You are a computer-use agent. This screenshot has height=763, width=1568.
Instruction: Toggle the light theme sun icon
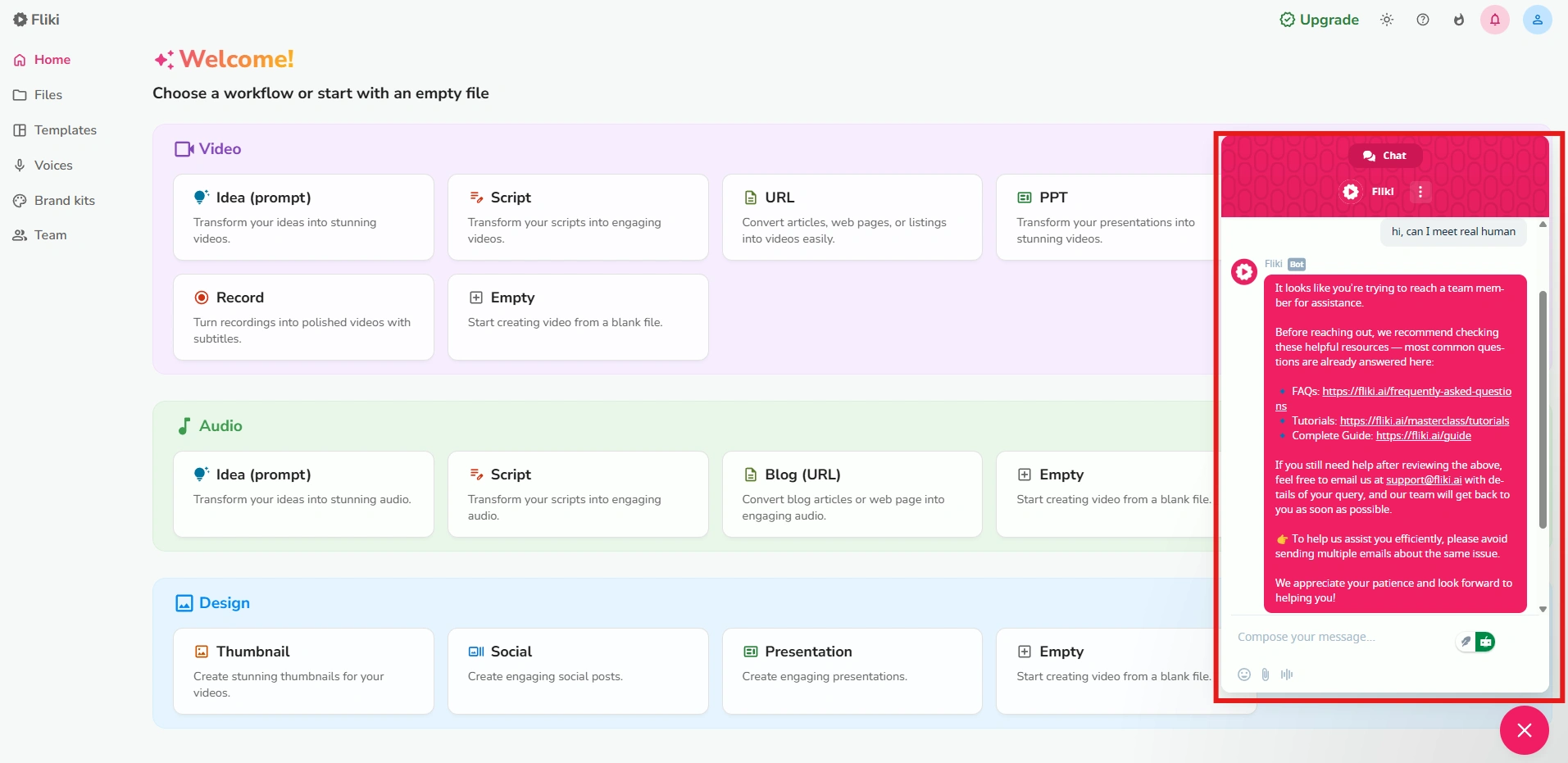(x=1387, y=20)
